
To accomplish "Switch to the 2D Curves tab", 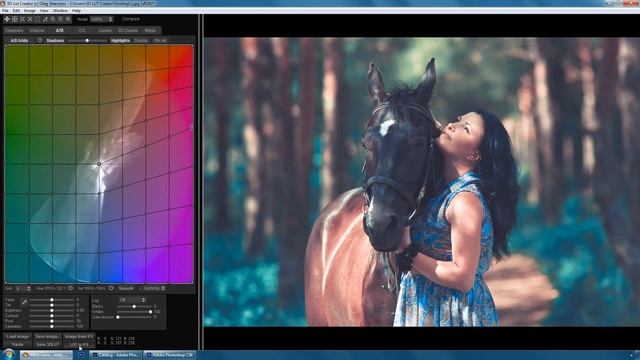I will pos(128,31).
